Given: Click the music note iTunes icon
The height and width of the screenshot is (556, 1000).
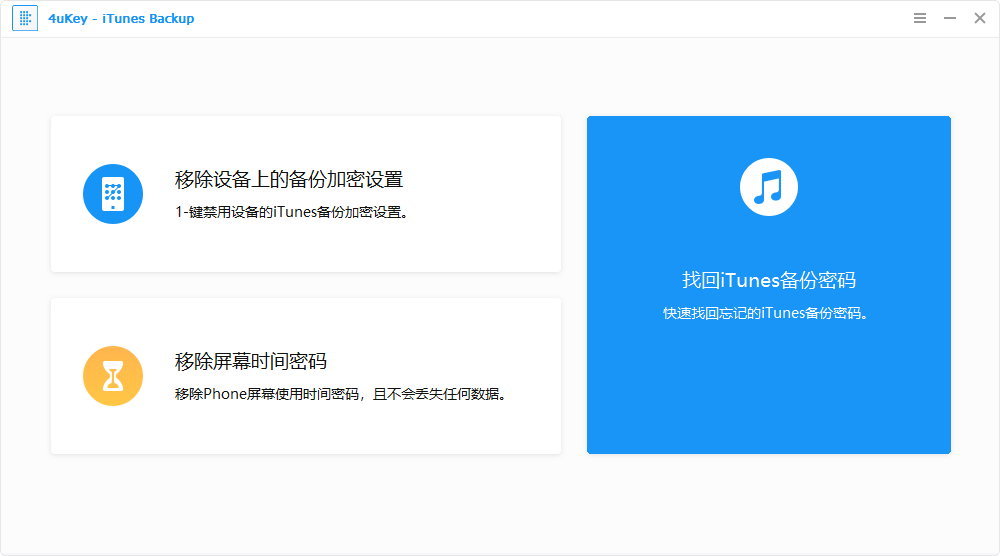Looking at the screenshot, I should pyautogui.click(x=768, y=187).
